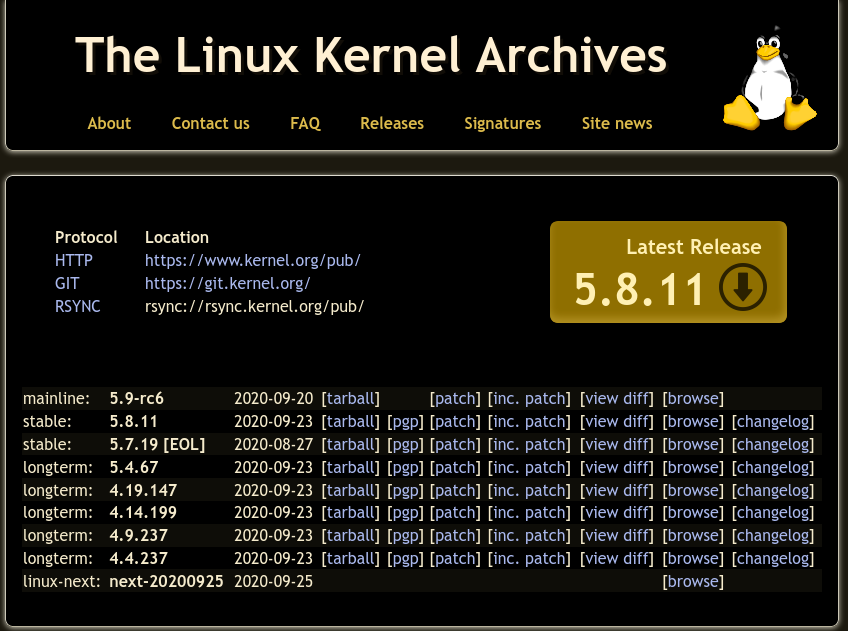View diff for longterm 4.19.147

[617, 490]
